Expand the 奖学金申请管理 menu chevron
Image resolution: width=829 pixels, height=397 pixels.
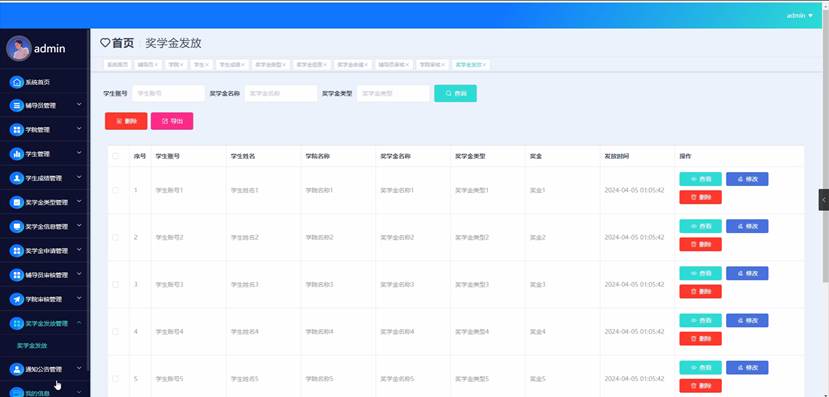[79, 250]
